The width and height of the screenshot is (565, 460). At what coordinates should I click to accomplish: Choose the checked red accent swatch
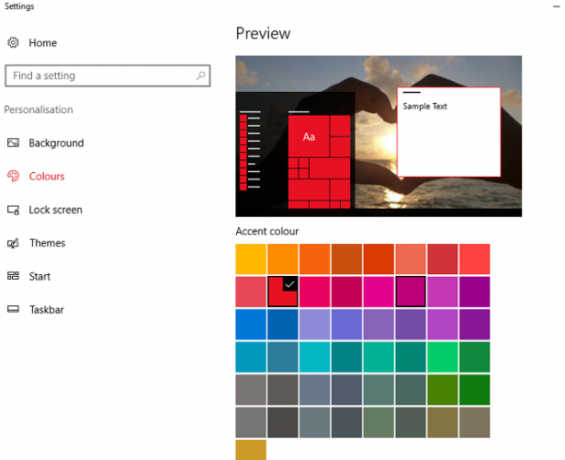point(283,292)
